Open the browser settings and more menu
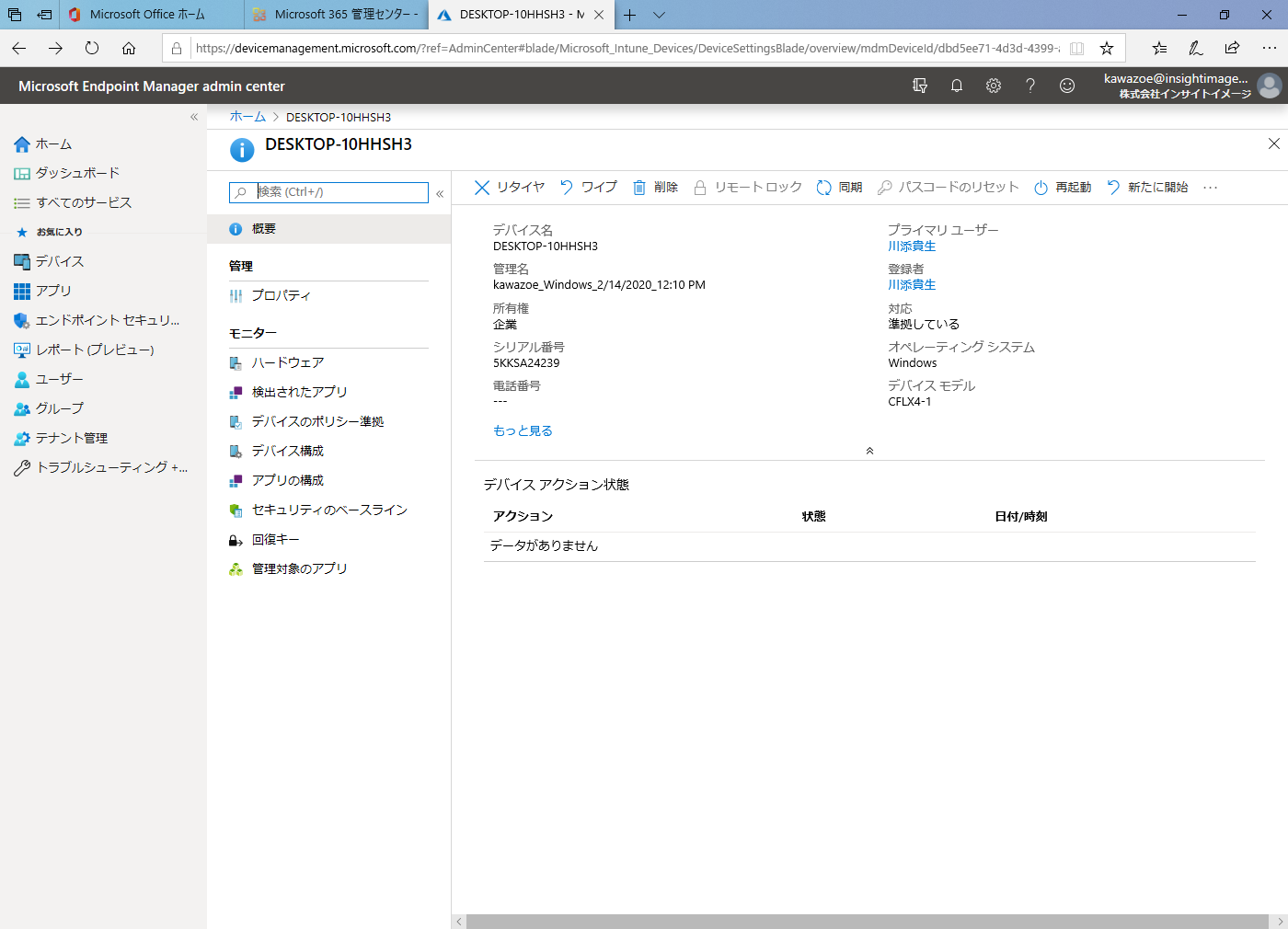The image size is (1288, 929). click(x=1270, y=48)
